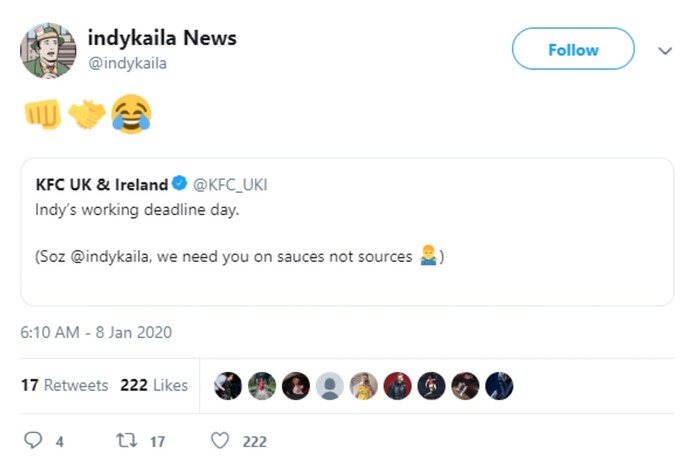Click the crying laughing emoji

(131, 114)
